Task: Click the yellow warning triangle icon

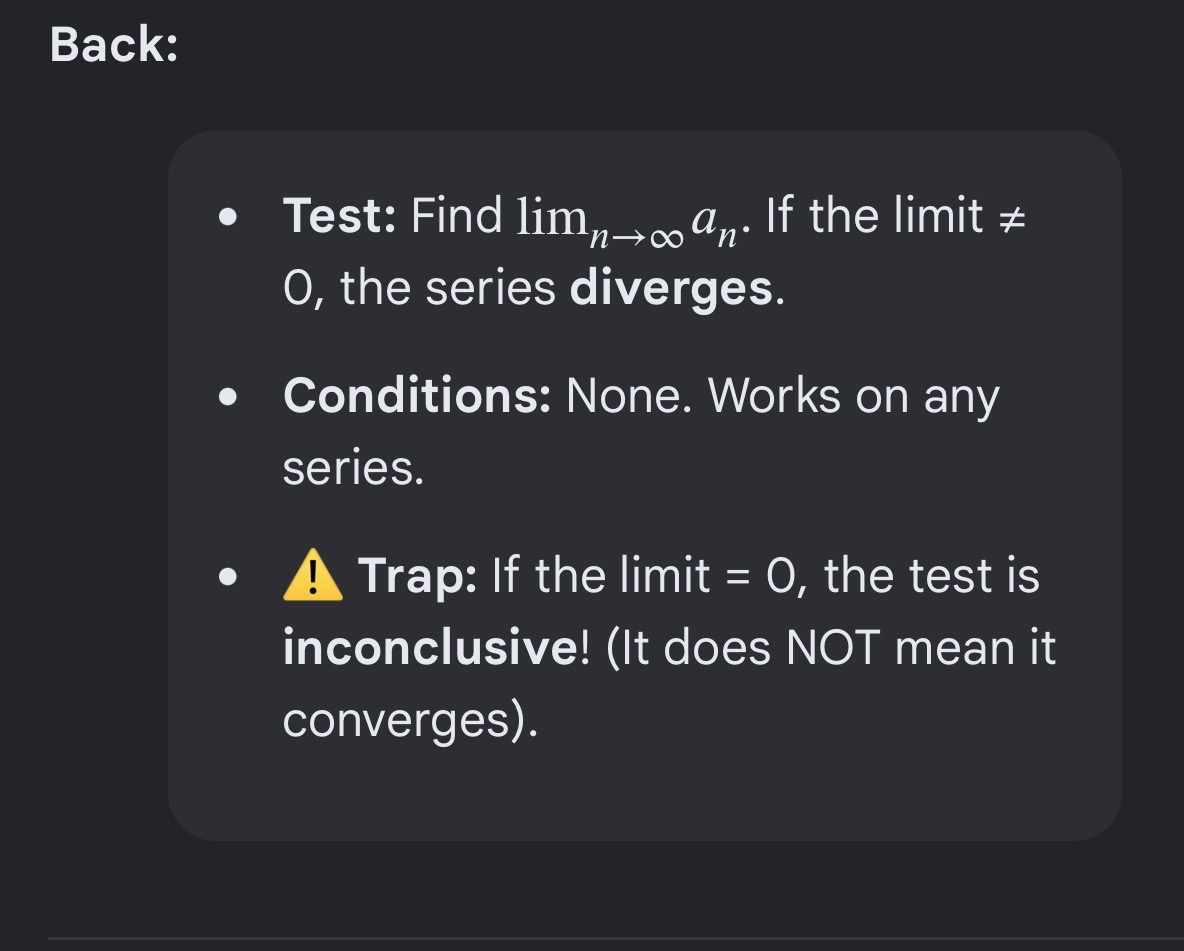Action: [x=313, y=576]
